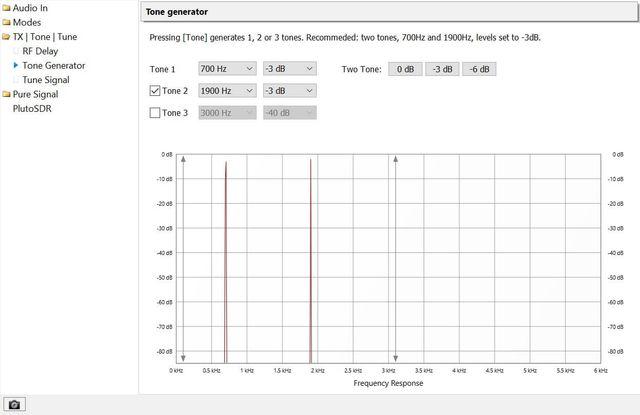Open RF Delay settings page
The width and height of the screenshot is (640, 415).
click(x=40, y=51)
